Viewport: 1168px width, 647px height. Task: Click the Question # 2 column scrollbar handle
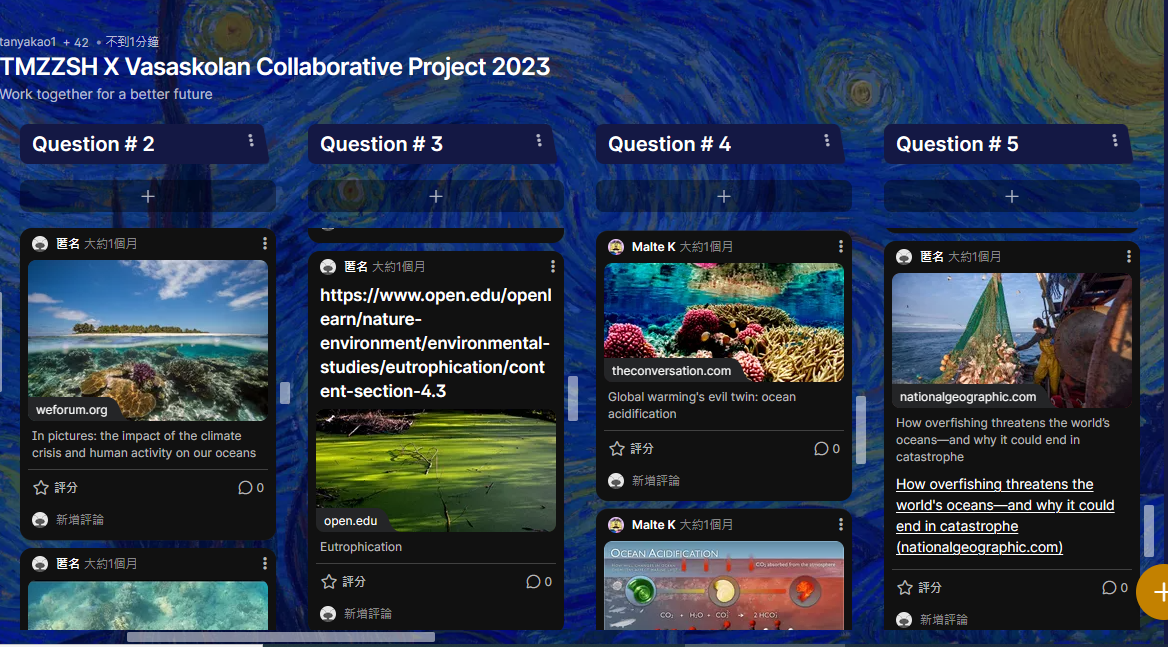click(285, 393)
